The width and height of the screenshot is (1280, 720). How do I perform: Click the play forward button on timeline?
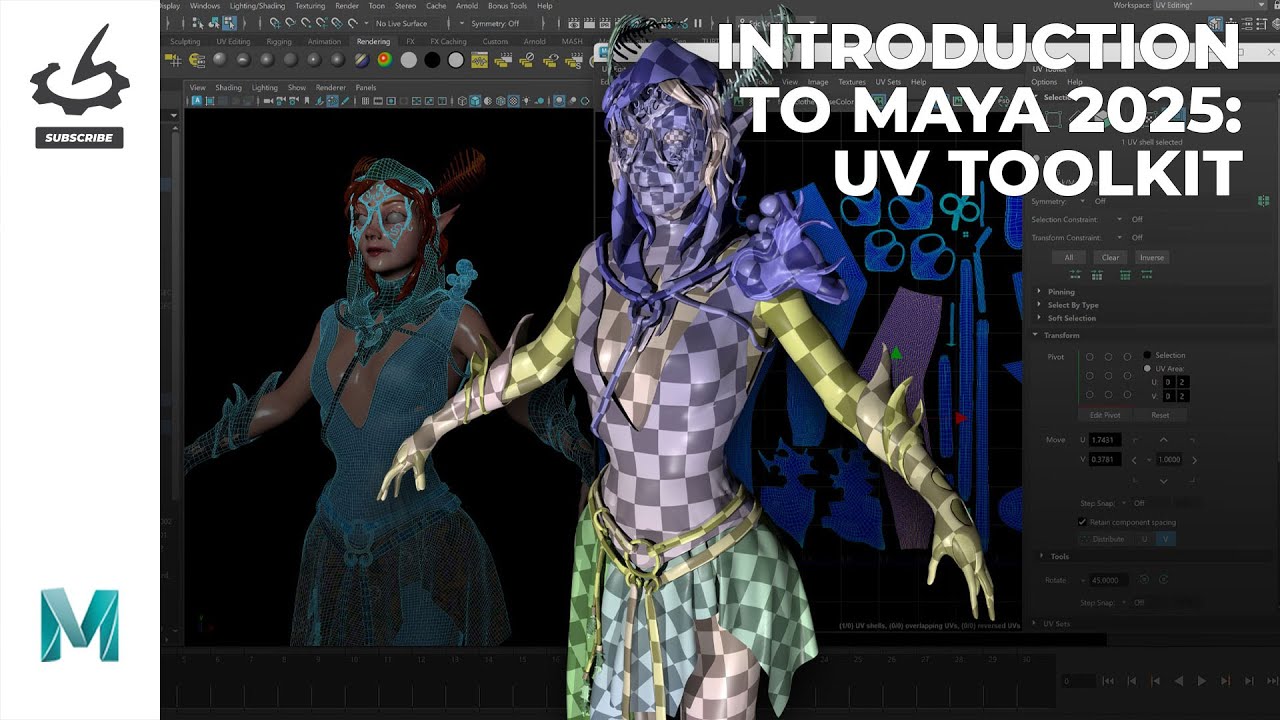coord(1202,681)
